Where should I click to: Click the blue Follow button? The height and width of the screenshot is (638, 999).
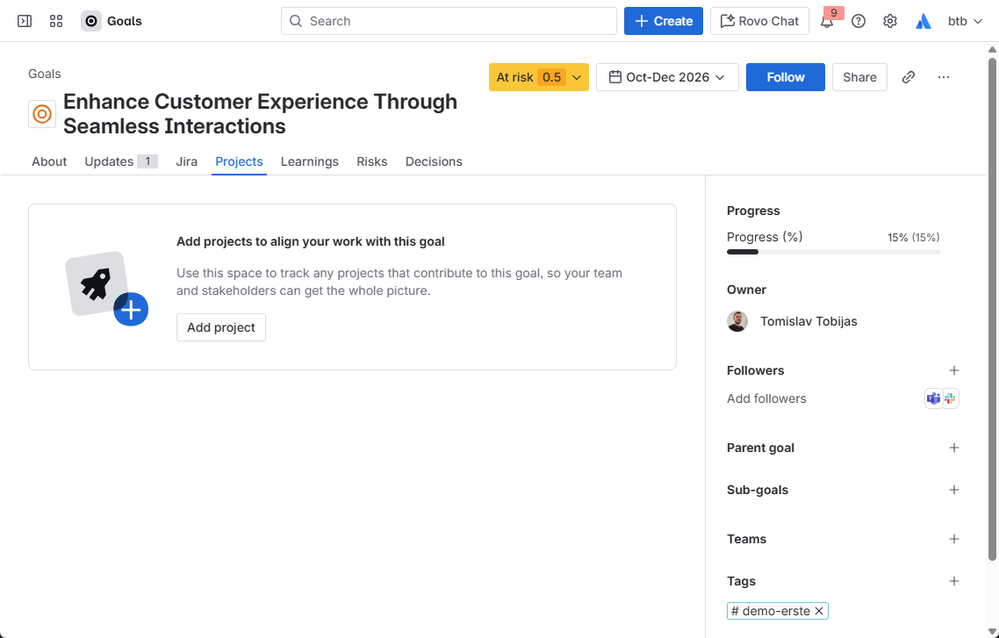point(785,77)
